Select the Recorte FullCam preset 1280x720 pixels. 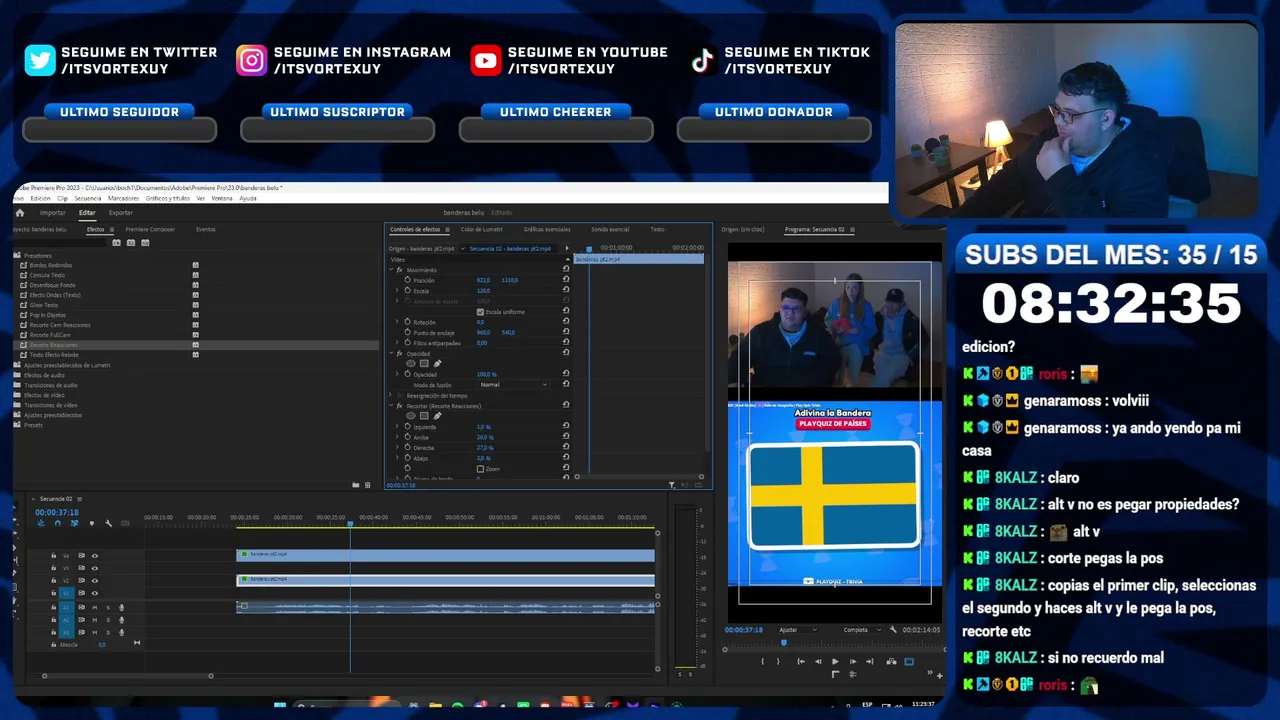pyautogui.click(x=51, y=335)
